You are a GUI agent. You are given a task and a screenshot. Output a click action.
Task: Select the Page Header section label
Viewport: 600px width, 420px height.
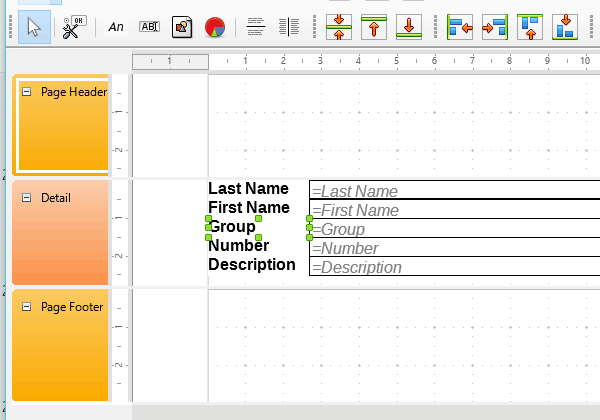click(x=74, y=92)
